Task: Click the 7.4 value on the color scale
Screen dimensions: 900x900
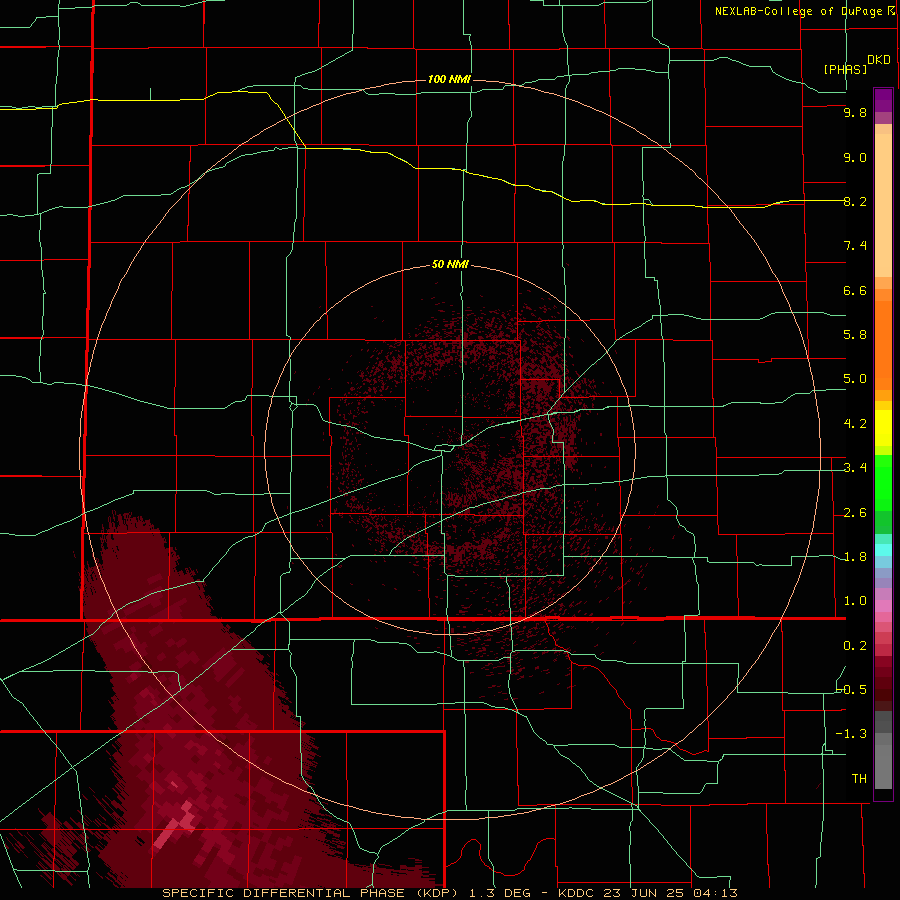Action: [x=855, y=246]
